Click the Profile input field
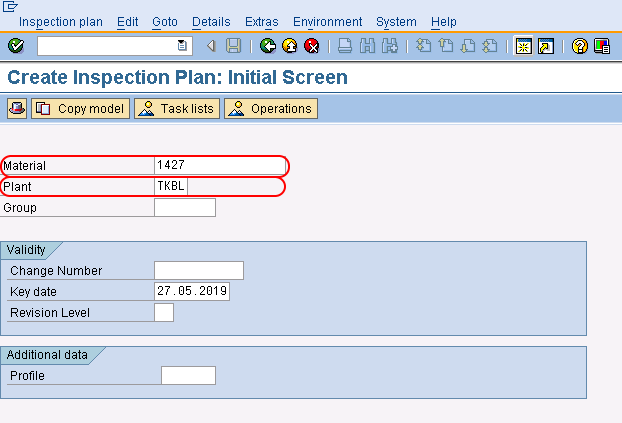Viewport: 622px width, 423px height. (x=188, y=375)
